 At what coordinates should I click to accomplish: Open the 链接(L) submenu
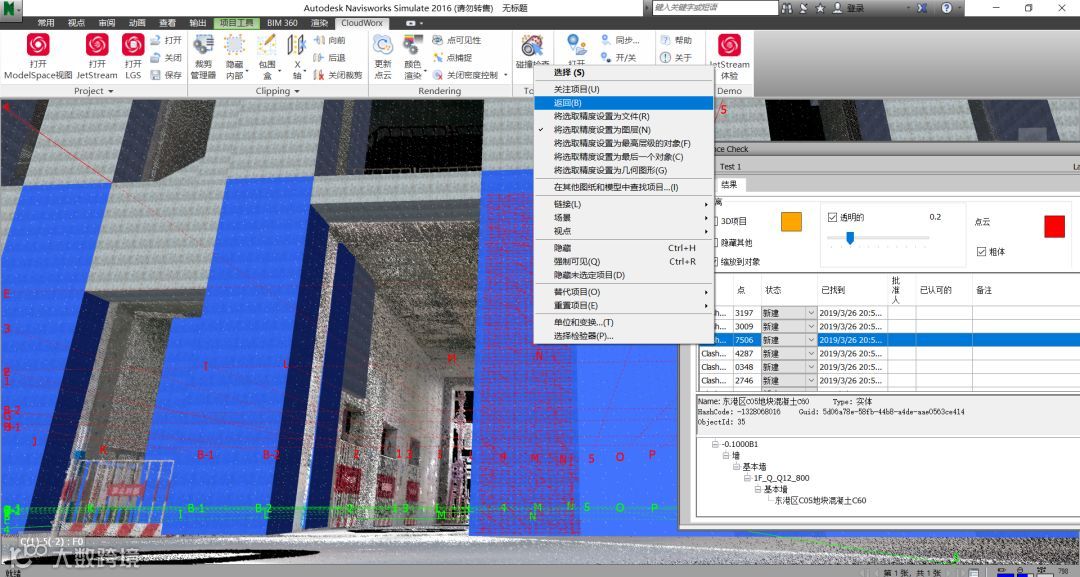tap(623, 204)
